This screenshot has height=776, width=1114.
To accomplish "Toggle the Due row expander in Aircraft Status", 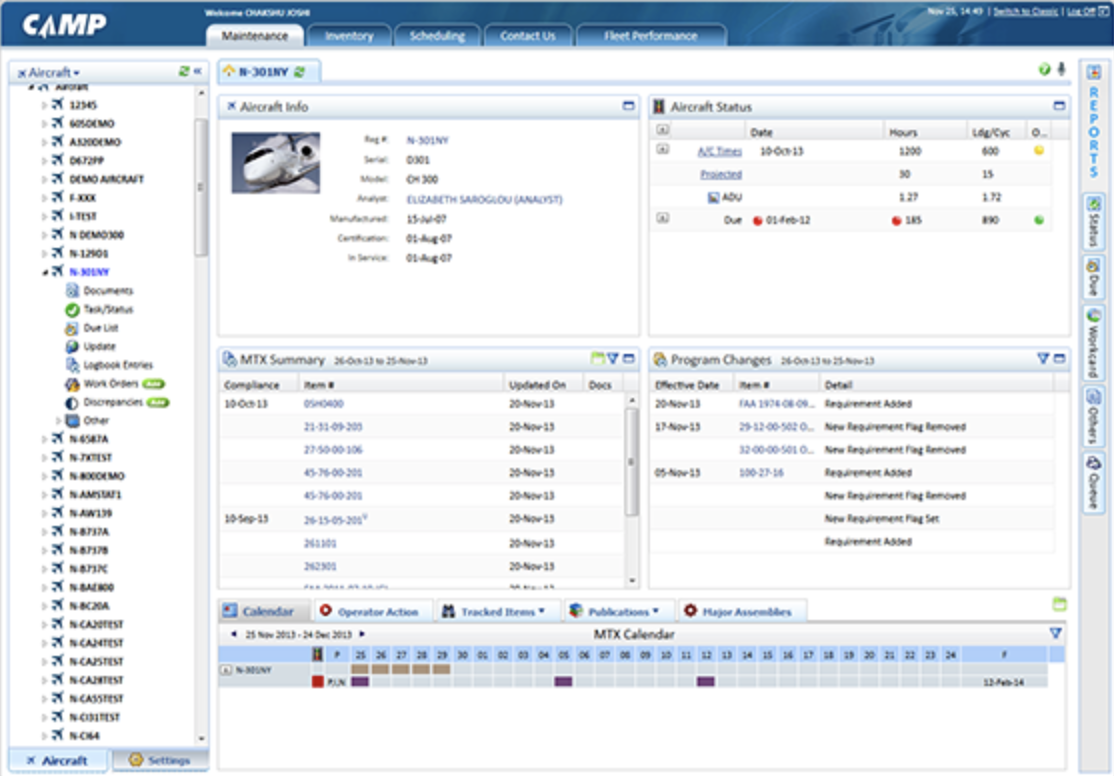I will coord(662,217).
